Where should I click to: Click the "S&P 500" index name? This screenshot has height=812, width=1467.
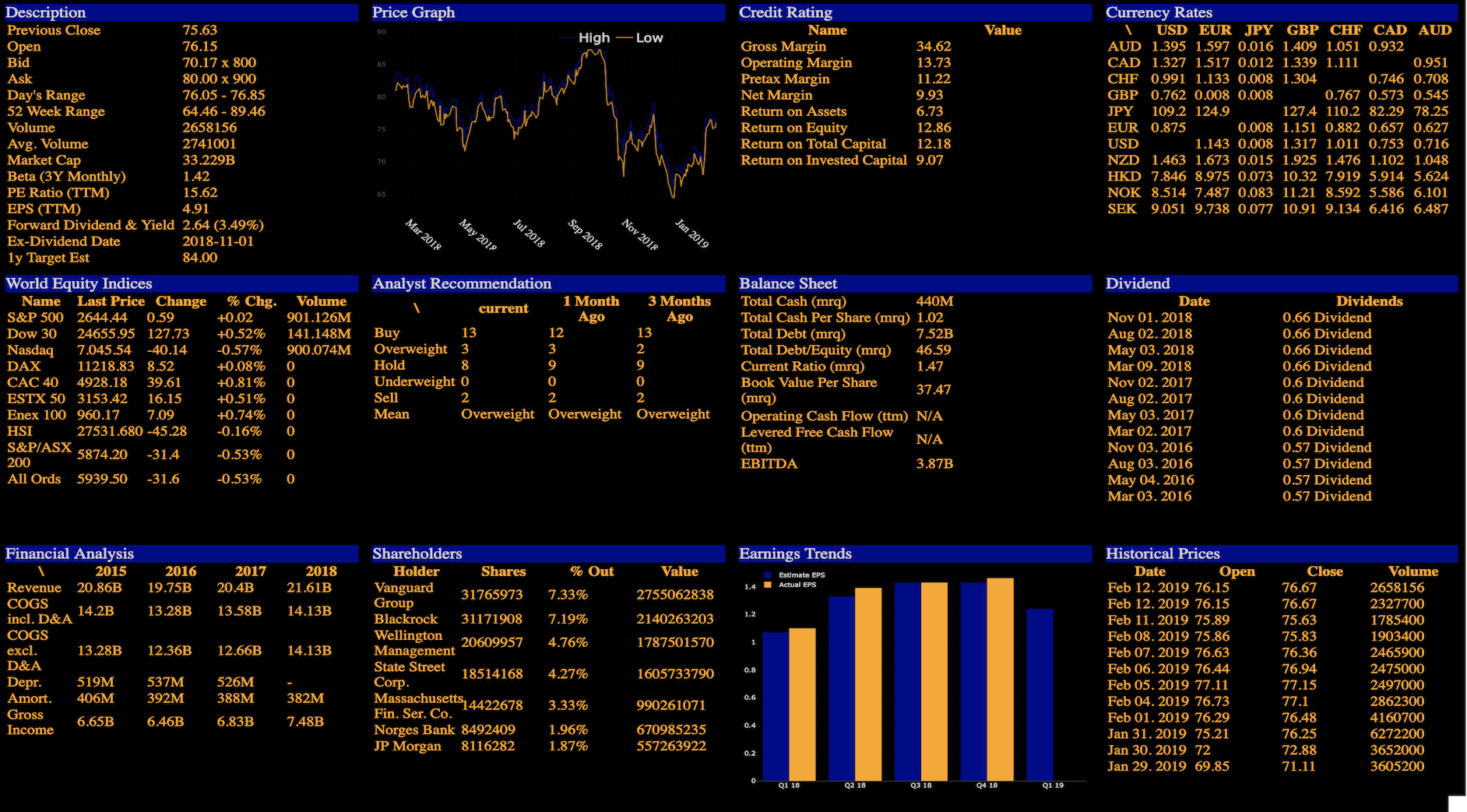tap(36, 318)
